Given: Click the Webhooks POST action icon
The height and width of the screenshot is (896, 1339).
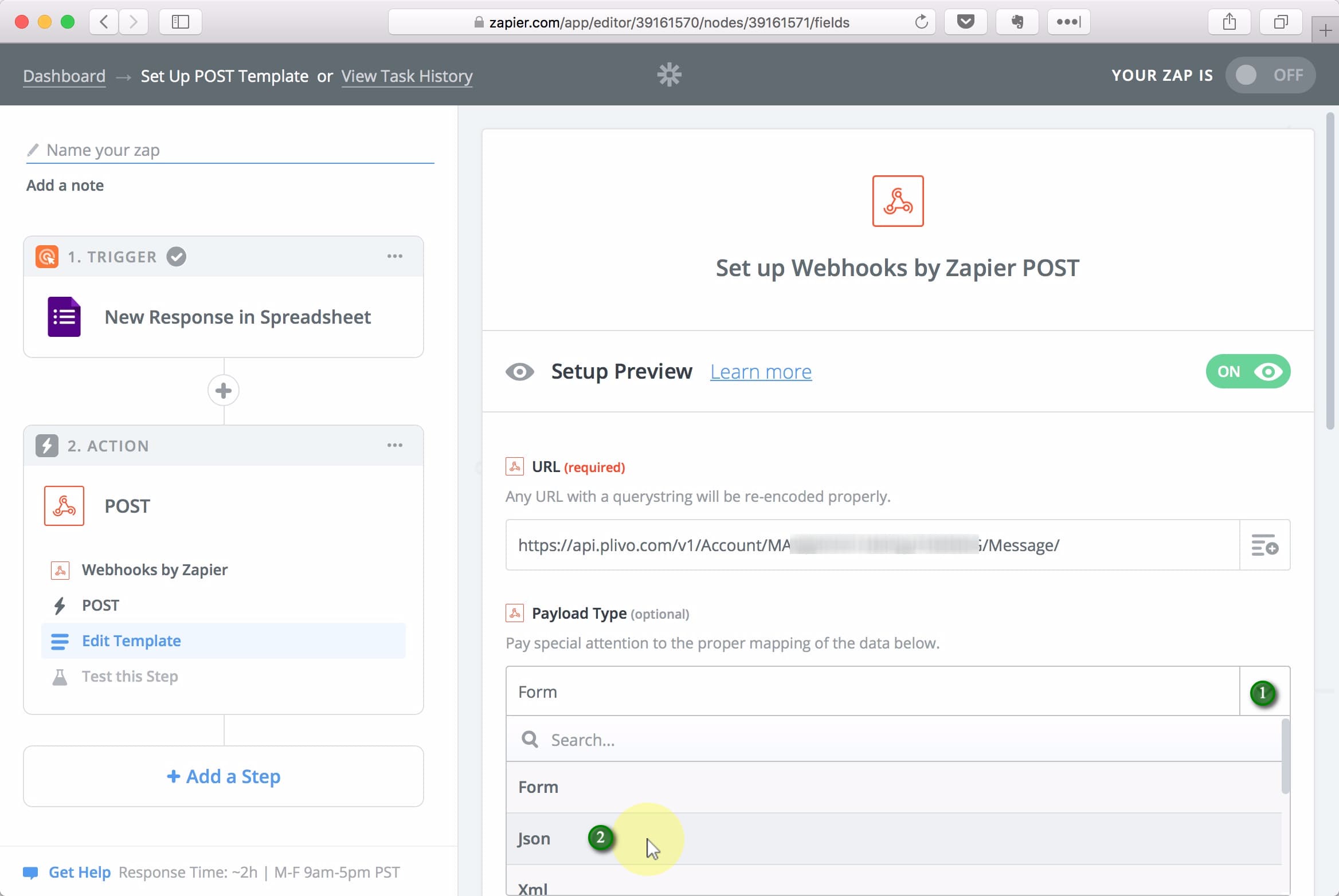Looking at the screenshot, I should click(x=64, y=506).
